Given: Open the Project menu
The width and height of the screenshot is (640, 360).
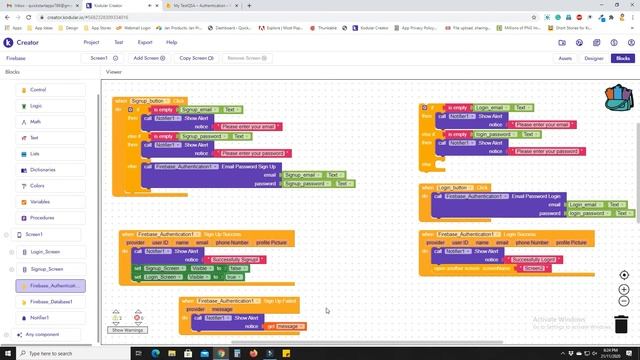Looking at the screenshot, I should [91, 42].
